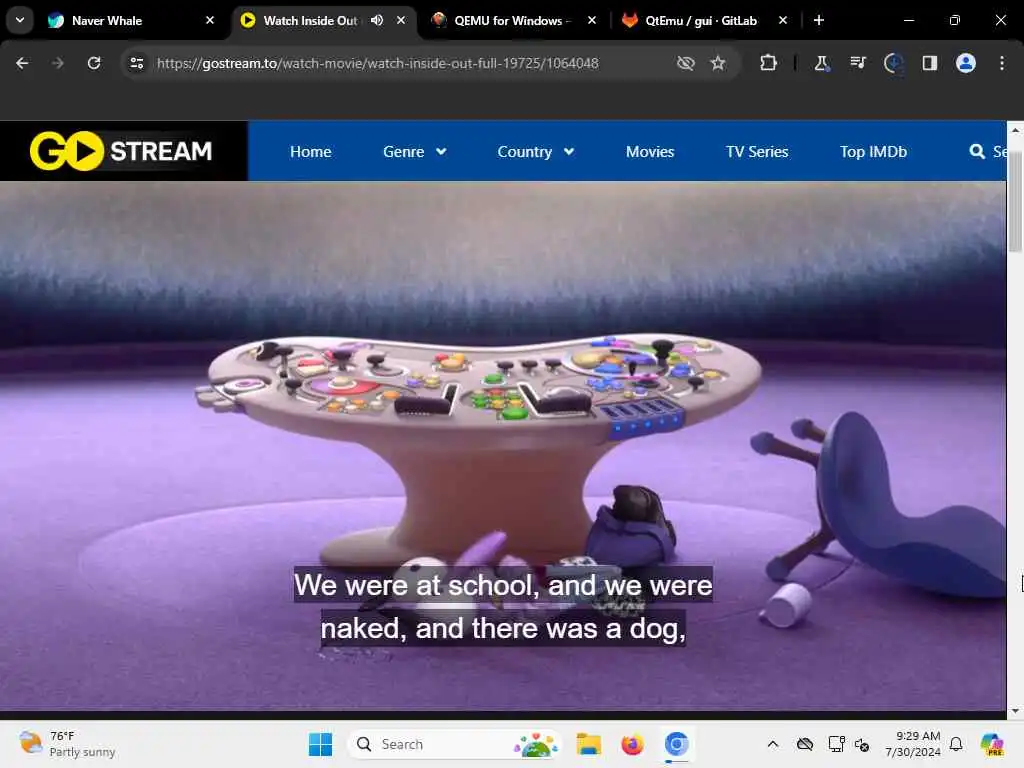This screenshot has height=768, width=1024.
Task: Close the Naver Whale tab
Action: pos(210,20)
